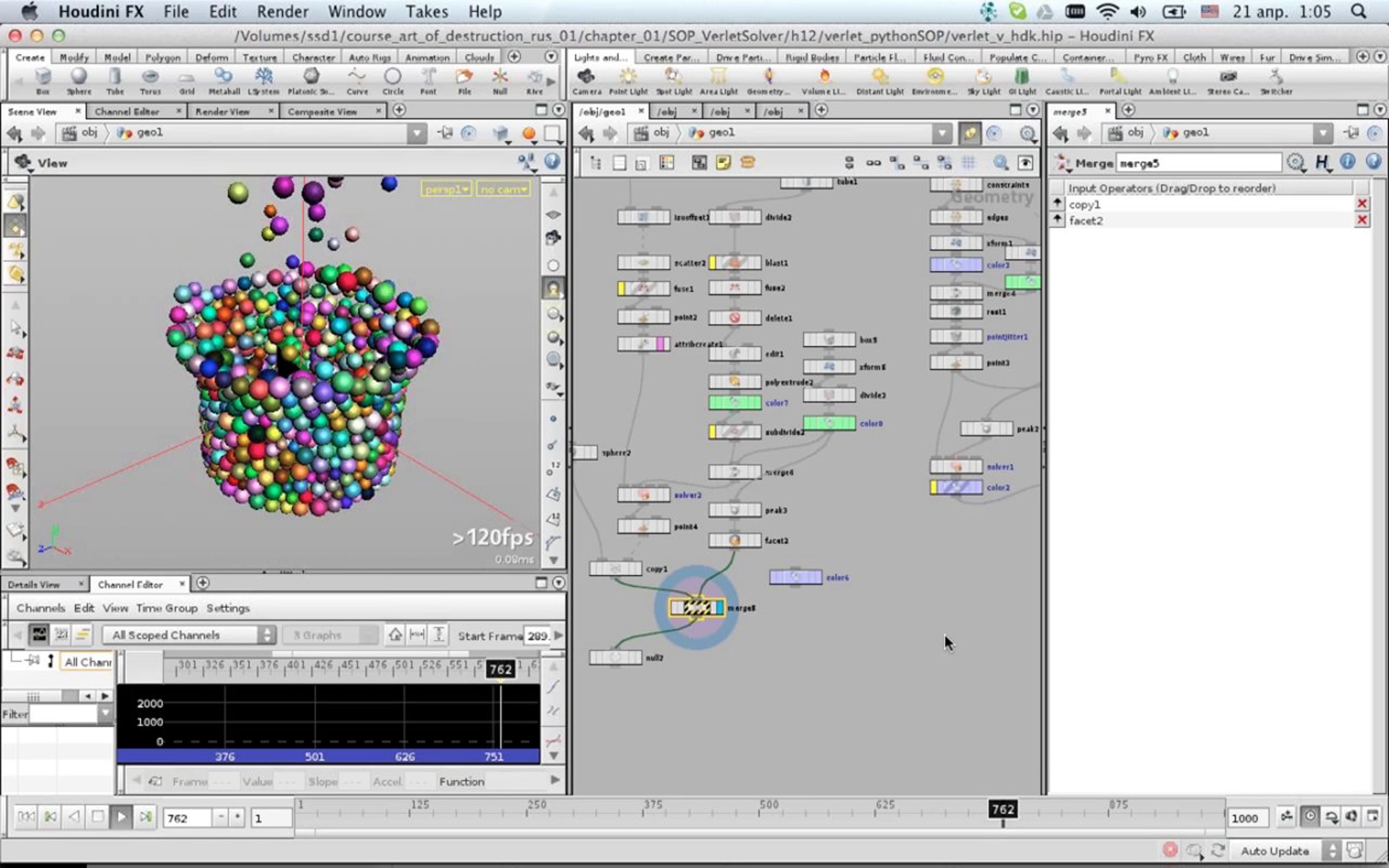Image resolution: width=1389 pixels, height=868 pixels.
Task: Open the Pyro FX shelf tab
Action: point(1151,57)
